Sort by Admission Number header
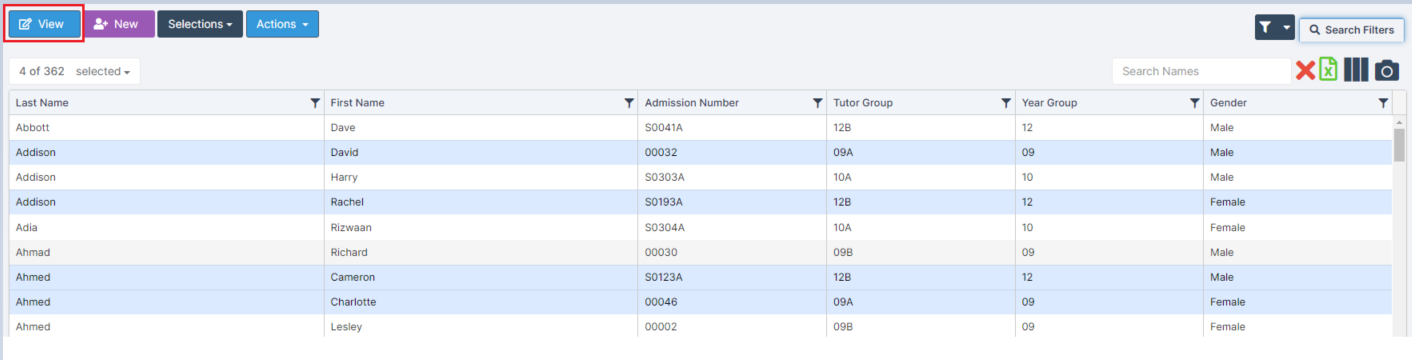This screenshot has height=360, width=1412. pos(692,103)
